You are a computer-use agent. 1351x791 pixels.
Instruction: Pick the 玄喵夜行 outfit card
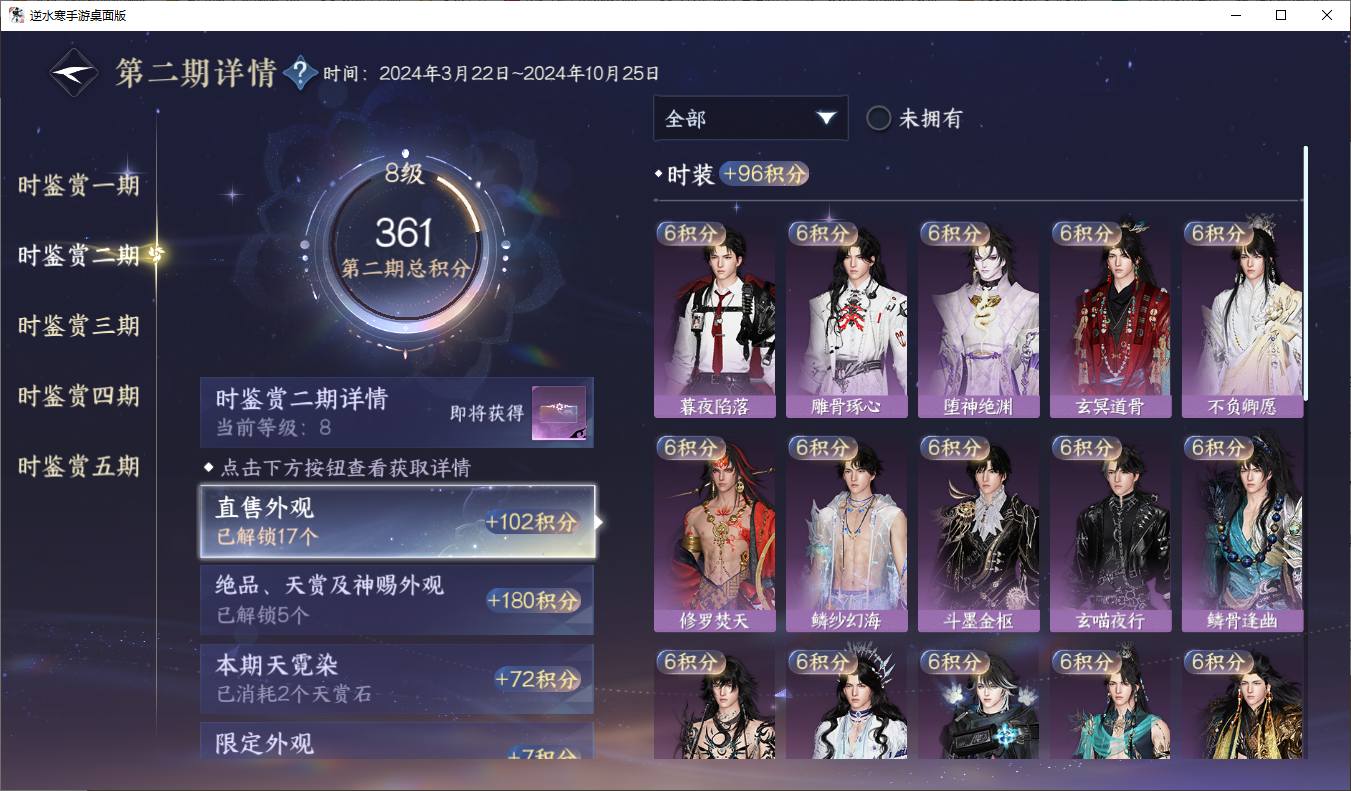1110,532
